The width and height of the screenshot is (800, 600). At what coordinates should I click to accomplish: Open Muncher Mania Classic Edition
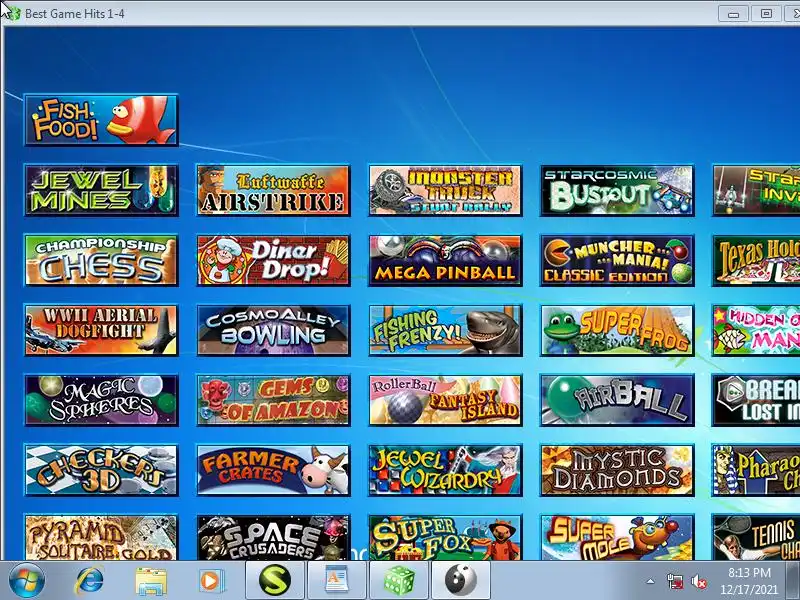pyautogui.click(x=617, y=260)
